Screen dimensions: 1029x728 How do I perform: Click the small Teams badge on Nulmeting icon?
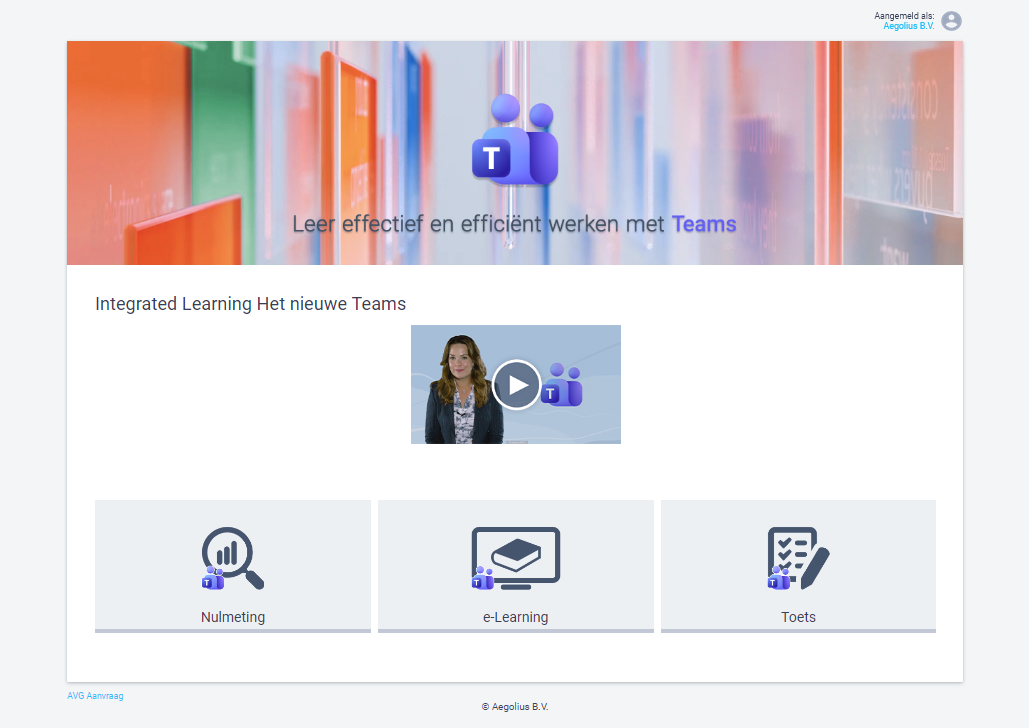(x=212, y=578)
